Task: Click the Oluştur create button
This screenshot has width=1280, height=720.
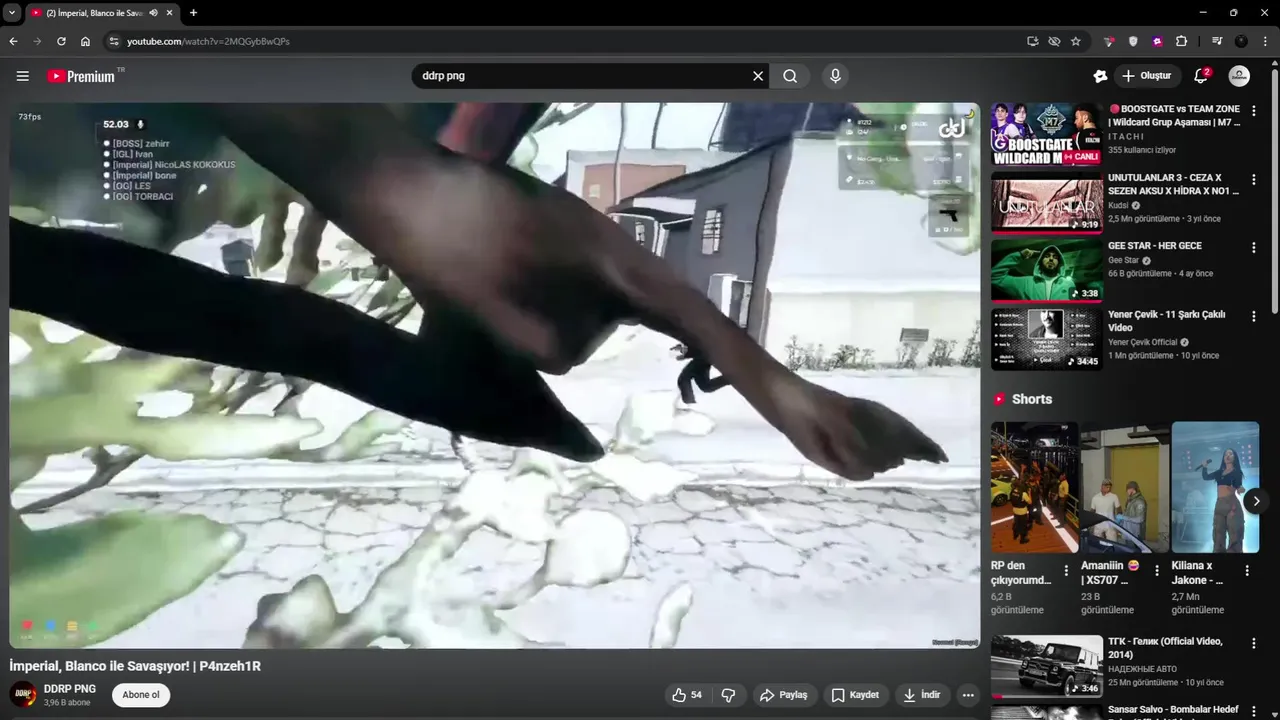Action: [x=1146, y=76]
